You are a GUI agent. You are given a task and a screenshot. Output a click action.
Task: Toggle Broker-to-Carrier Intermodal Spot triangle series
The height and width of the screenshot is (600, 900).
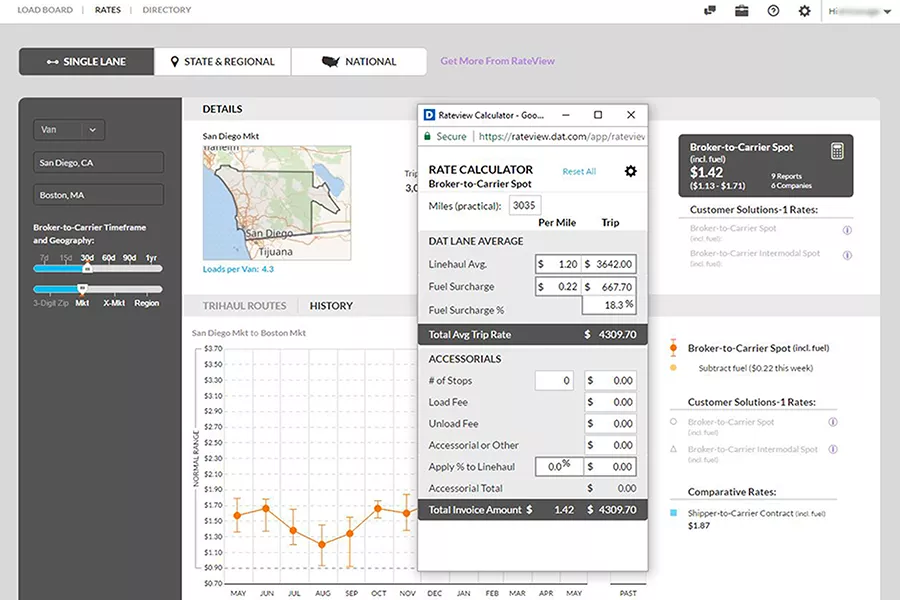click(673, 449)
